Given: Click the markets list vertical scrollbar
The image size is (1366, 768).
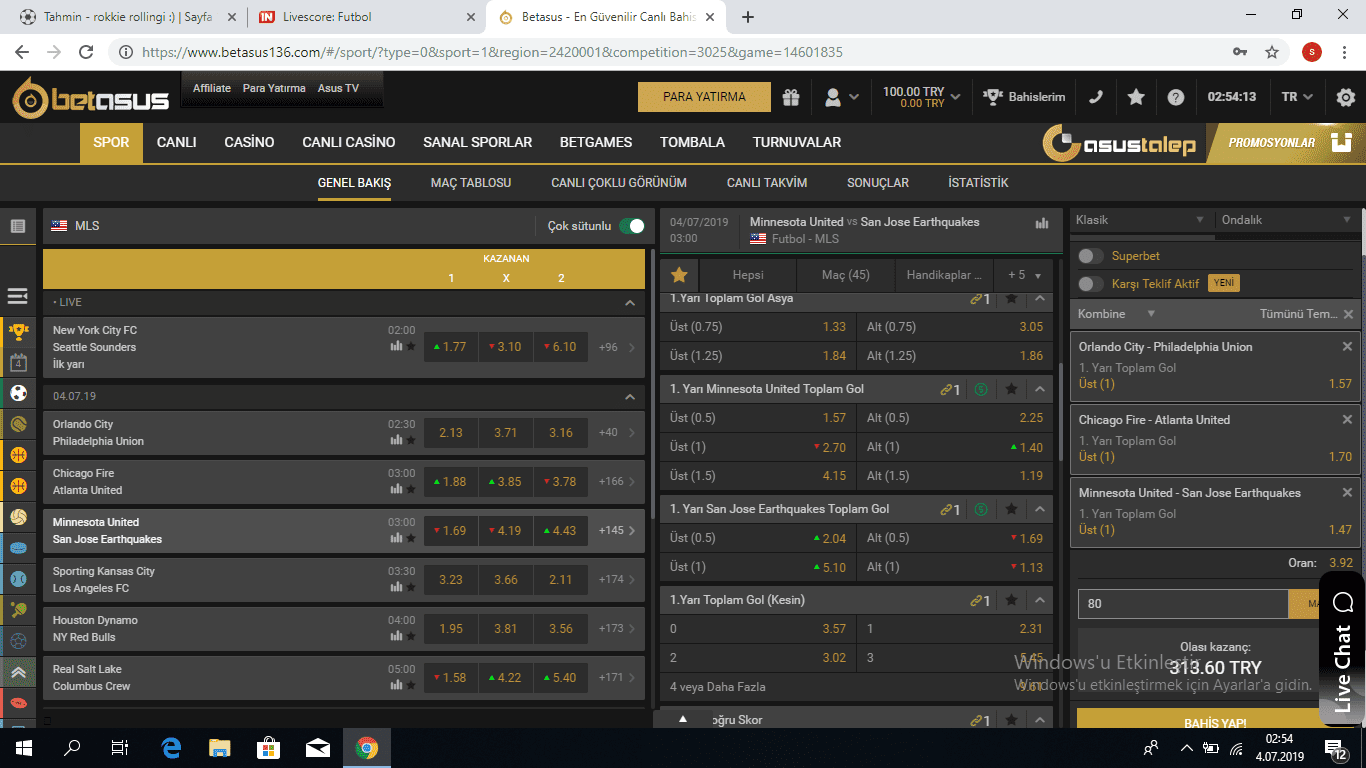Looking at the screenshot, I should (x=1059, y=412).
